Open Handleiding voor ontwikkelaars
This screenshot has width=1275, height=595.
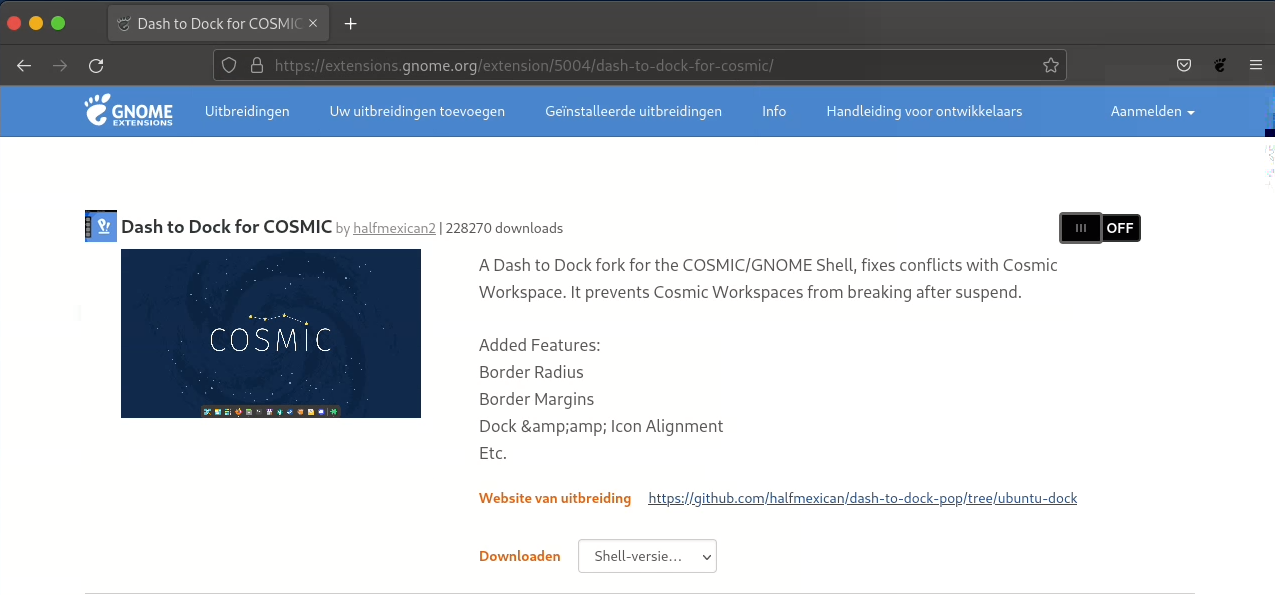click(x=924, y=111)
